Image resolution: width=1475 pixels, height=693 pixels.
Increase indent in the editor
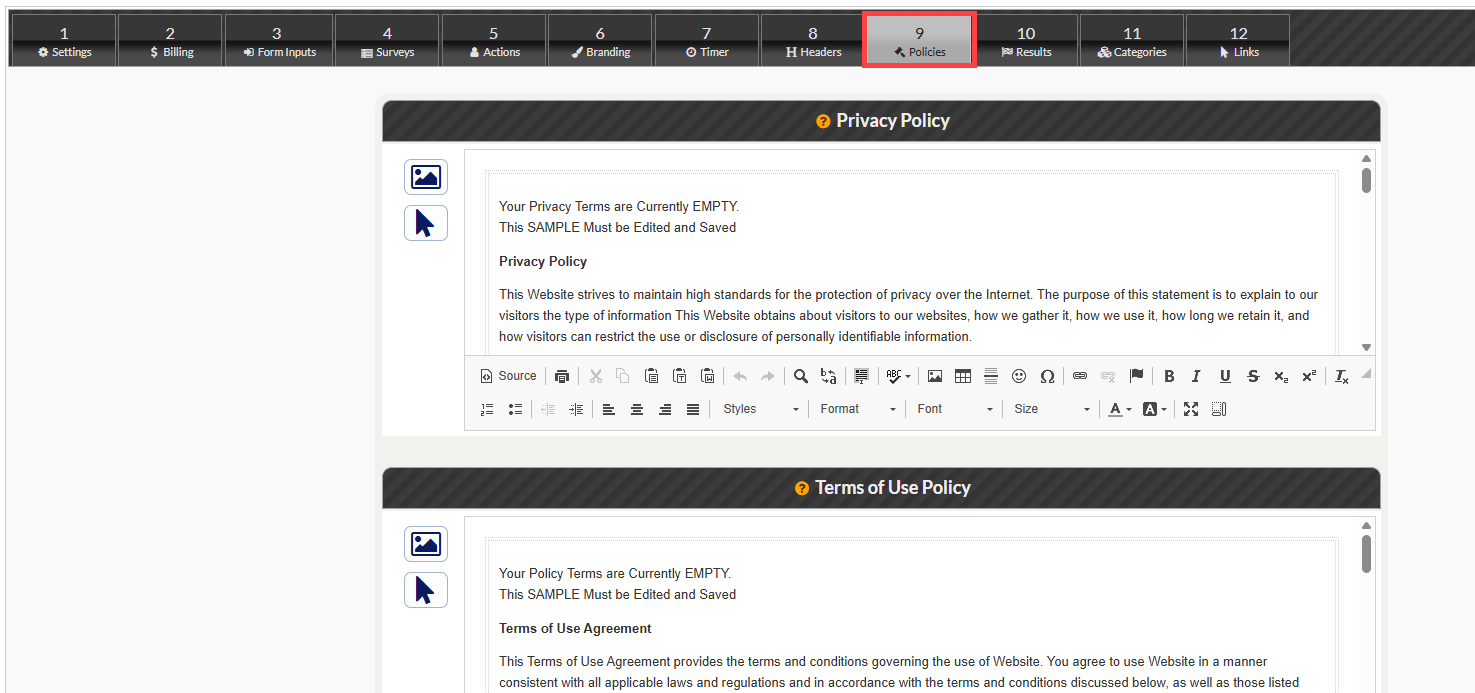[x=576, y=409]
